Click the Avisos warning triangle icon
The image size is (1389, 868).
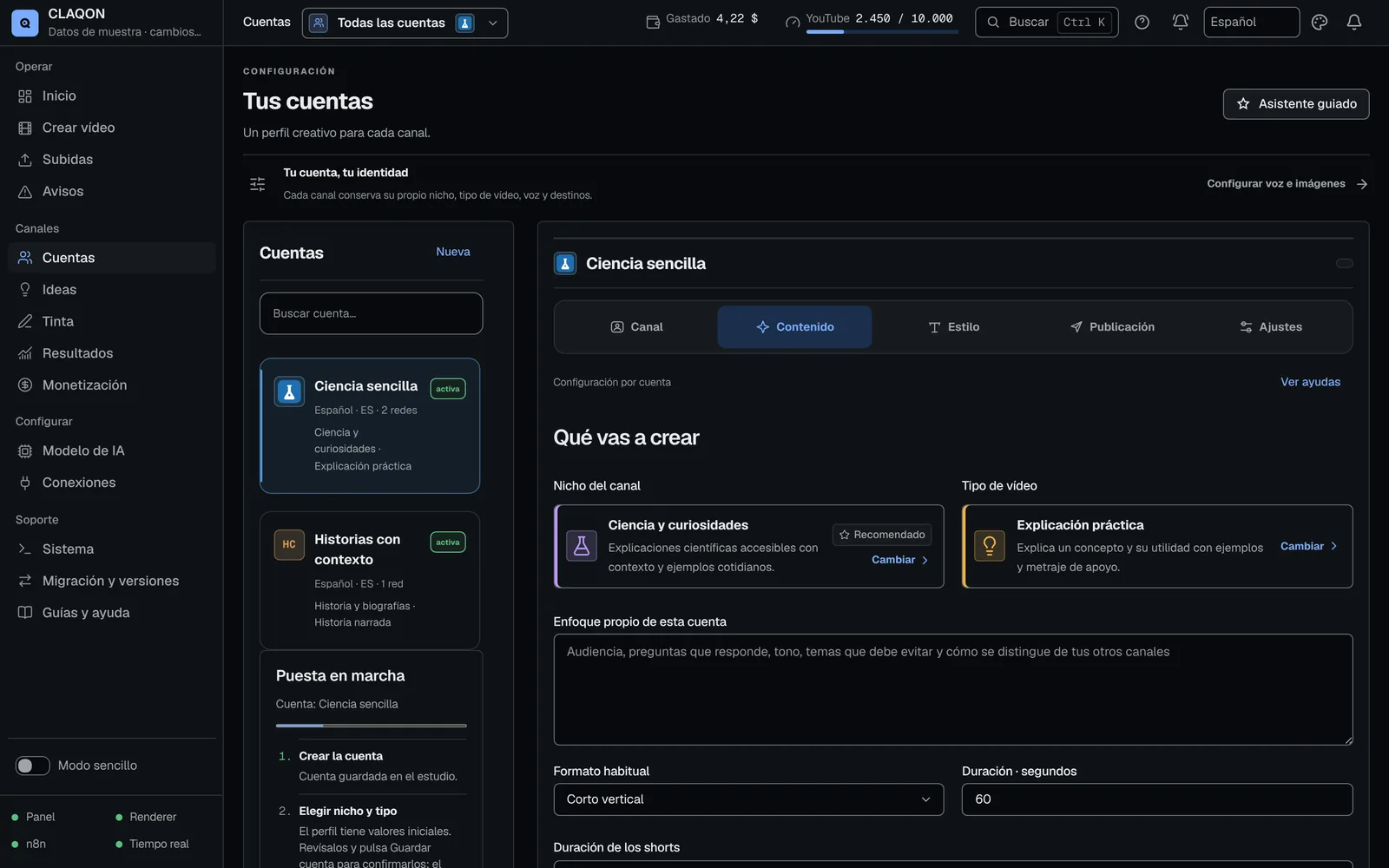point(25,192)
